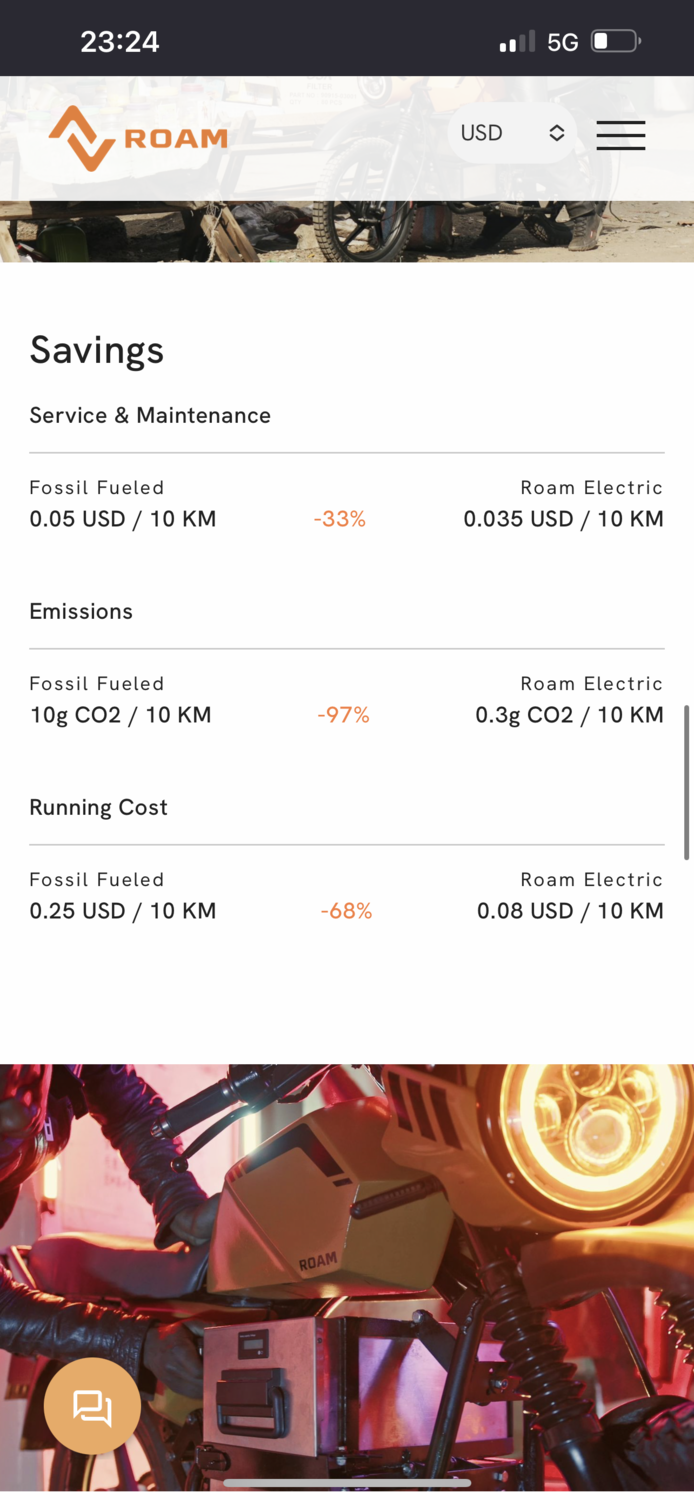Tap the battery indicator in status bar
Image resolution: width=694 pixels, height=1500 pixels.
[x=615, y=41]
